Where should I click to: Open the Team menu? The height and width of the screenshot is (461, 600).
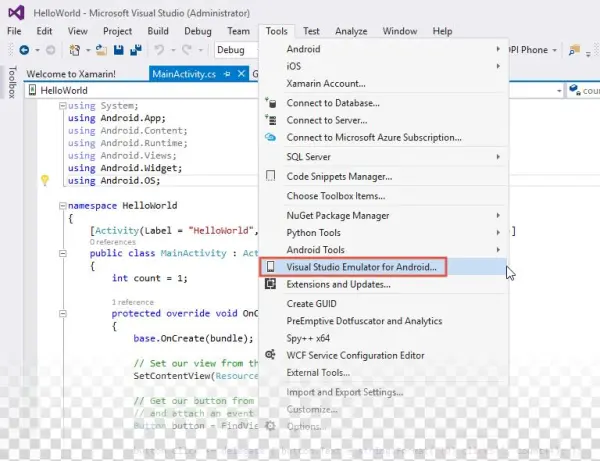click(238, 31)
